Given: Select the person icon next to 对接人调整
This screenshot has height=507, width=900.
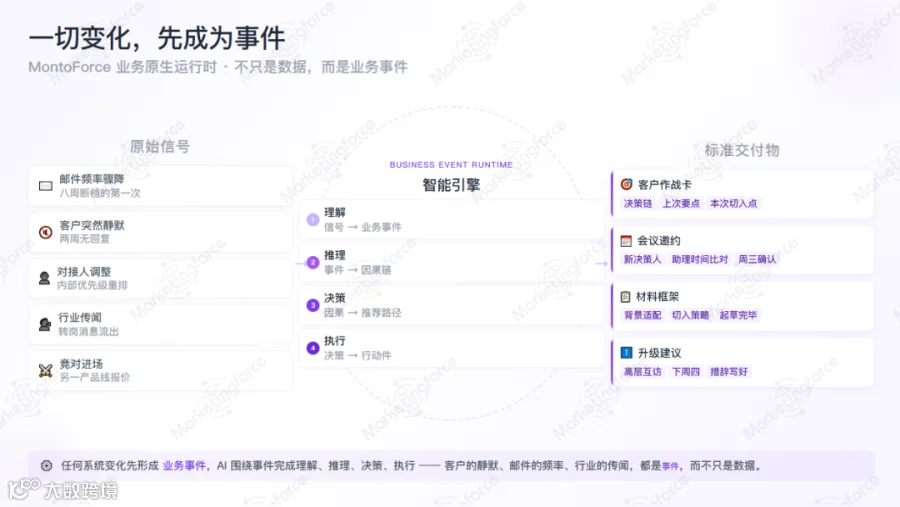Looking at the screenshot, I should tap(44, 278).
